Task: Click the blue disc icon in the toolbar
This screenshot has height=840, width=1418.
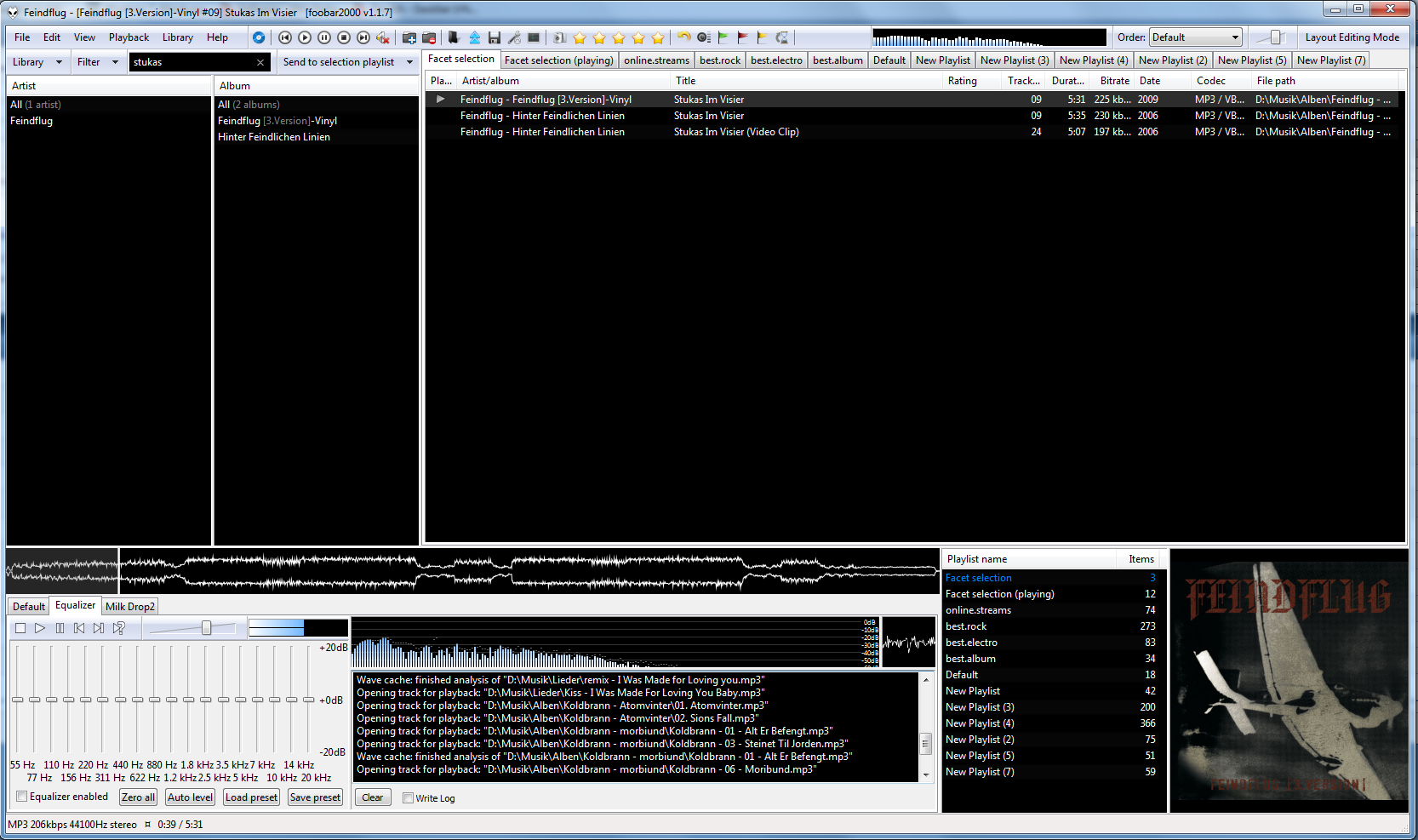Action: tap(259, 37)
